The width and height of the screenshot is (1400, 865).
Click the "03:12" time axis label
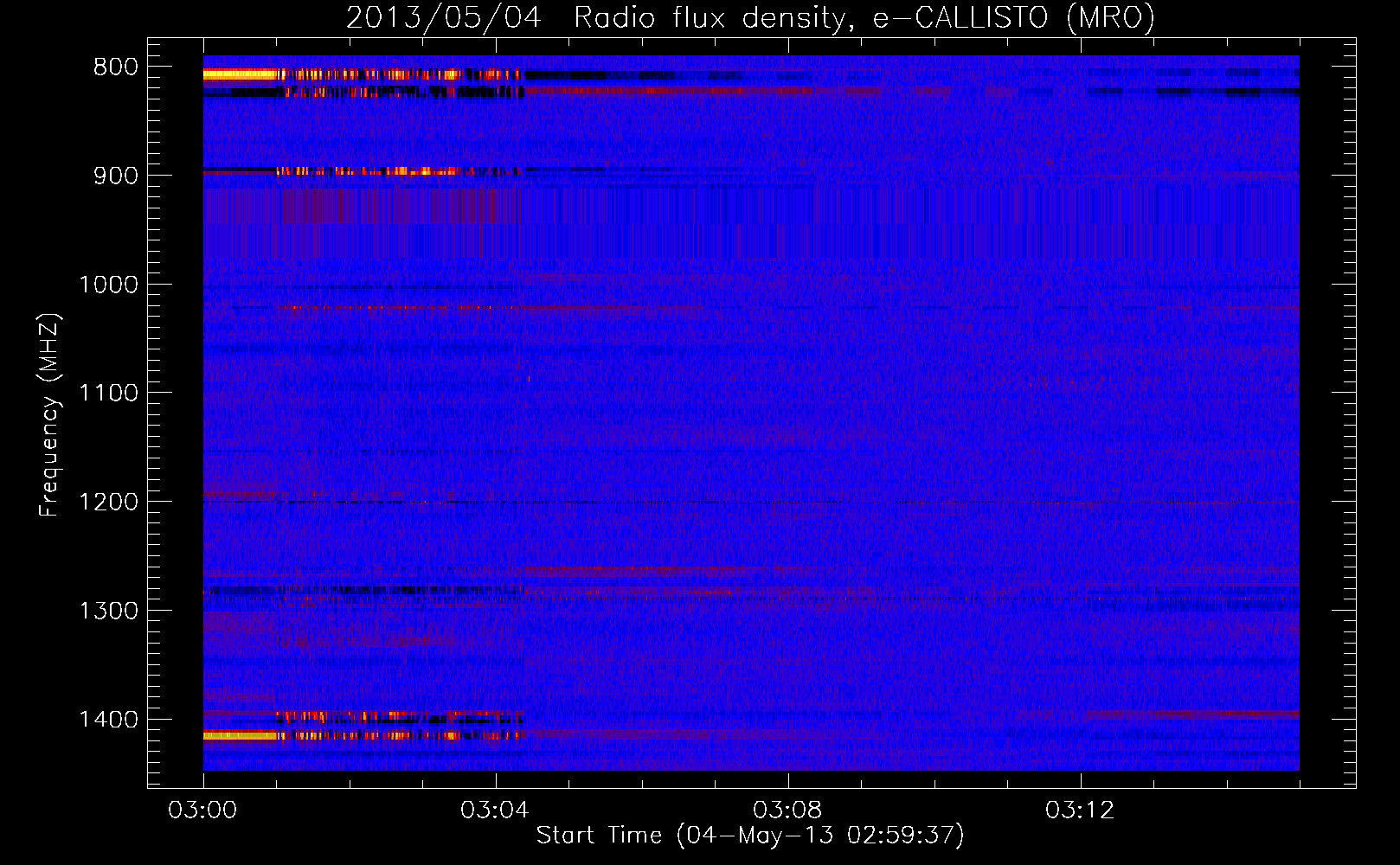tap(1080, 811)
